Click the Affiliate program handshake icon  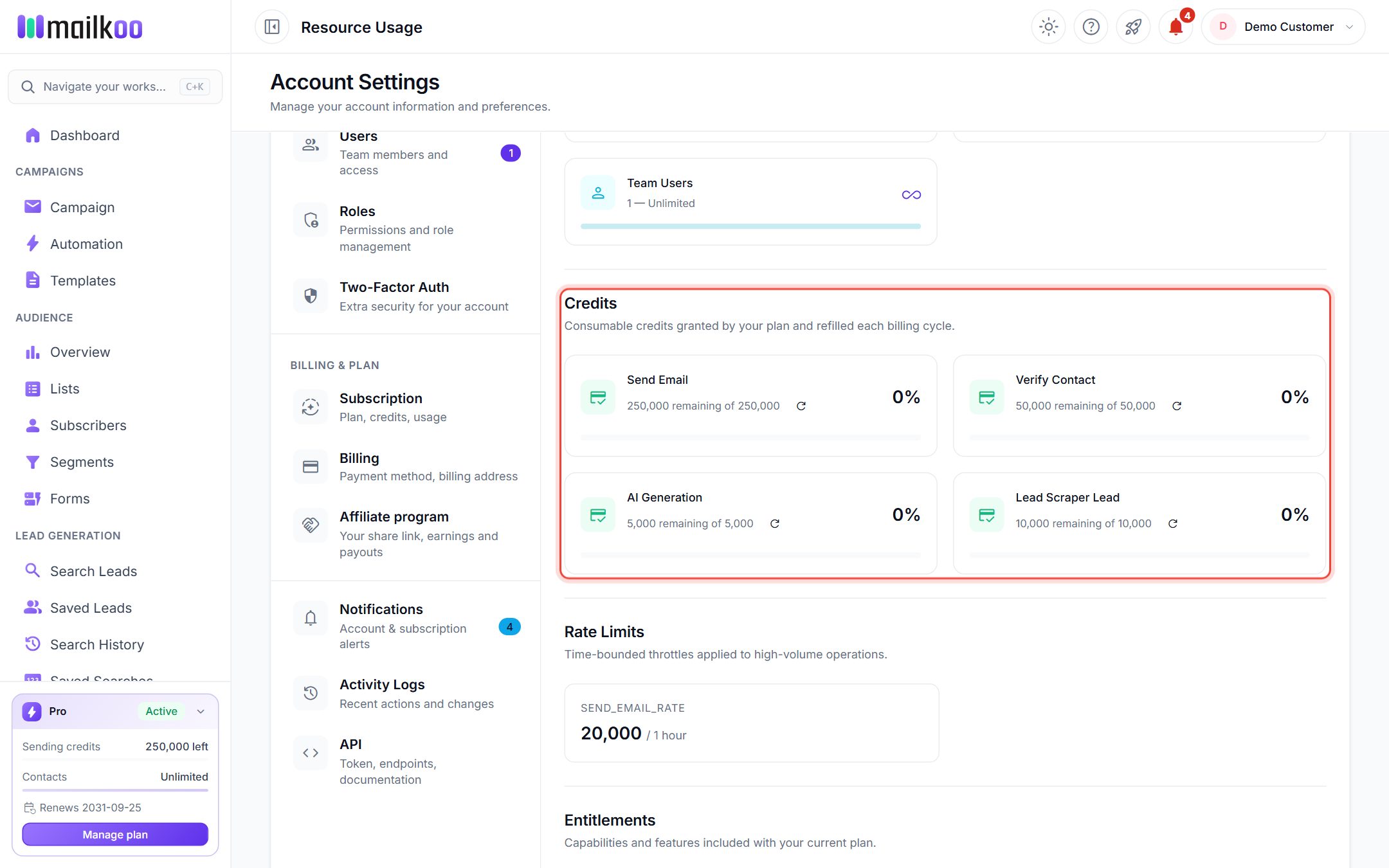pos(311,525)
